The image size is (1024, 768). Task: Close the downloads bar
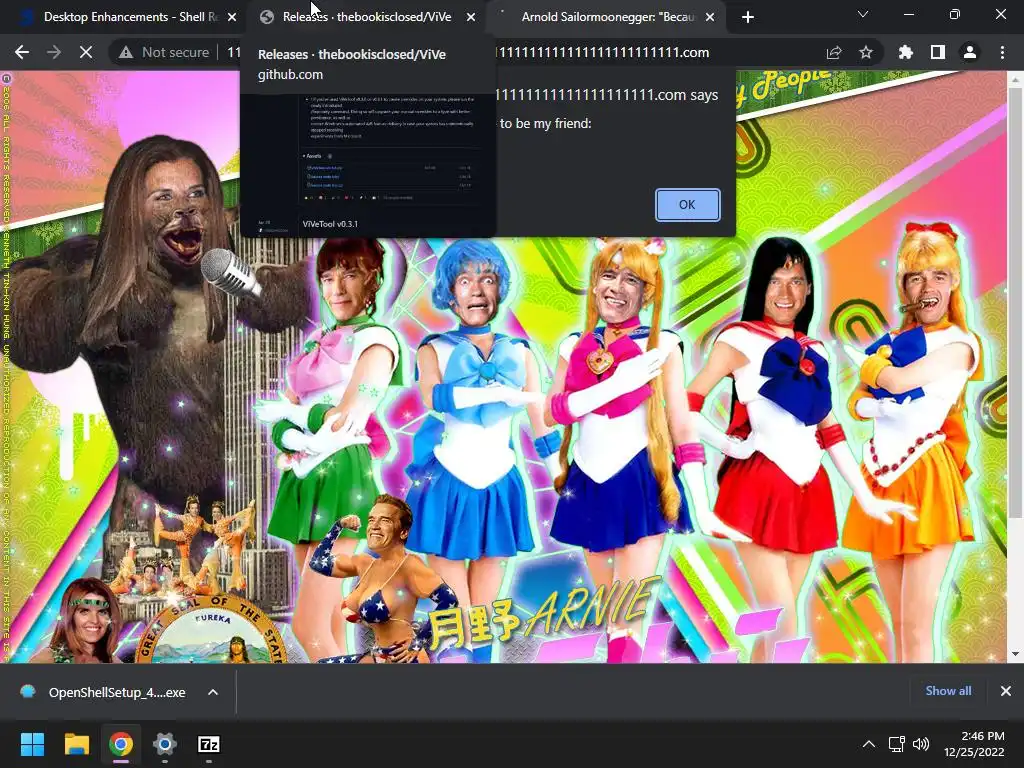pyautogui.click(x=1006, y=691)
